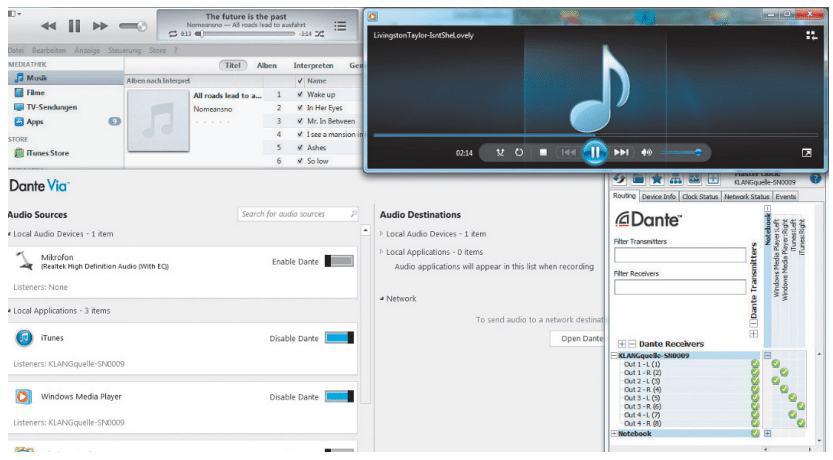Mute the Media Player speaker icon
Screen dimensions: 833x460
coord(646,153)
